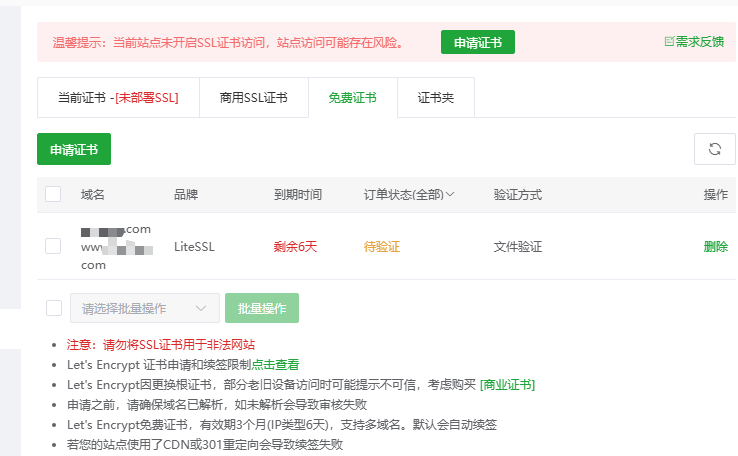
Task: Click 申请证书 button in the warning banner
Action: click(x=478, y=42)
